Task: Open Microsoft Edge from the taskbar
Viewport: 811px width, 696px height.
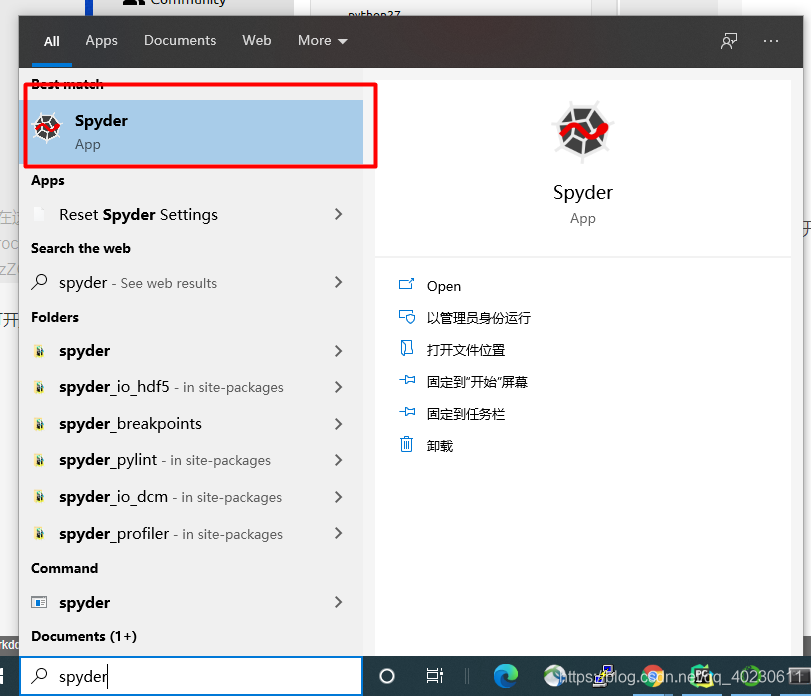Action: pos(505,676)
